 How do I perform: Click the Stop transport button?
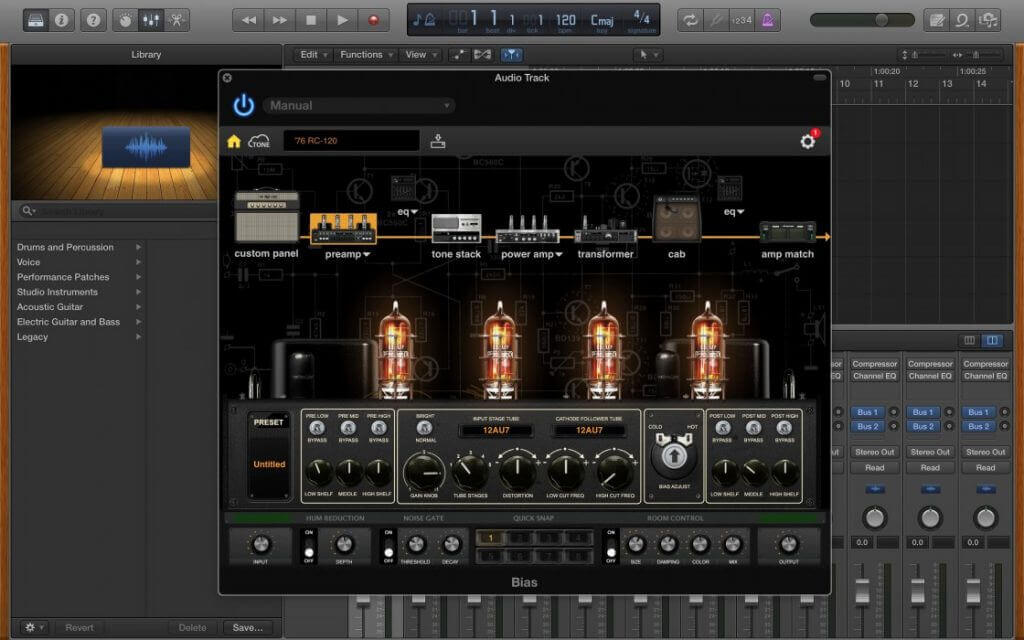(x=311, y=20)
